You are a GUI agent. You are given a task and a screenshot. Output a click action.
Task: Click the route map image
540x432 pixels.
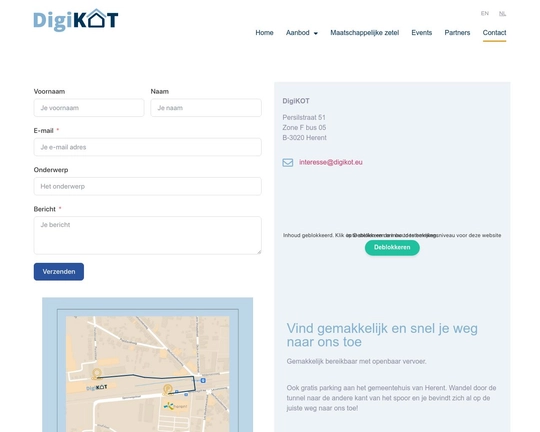pyautogui.click(x=147, y=365)
